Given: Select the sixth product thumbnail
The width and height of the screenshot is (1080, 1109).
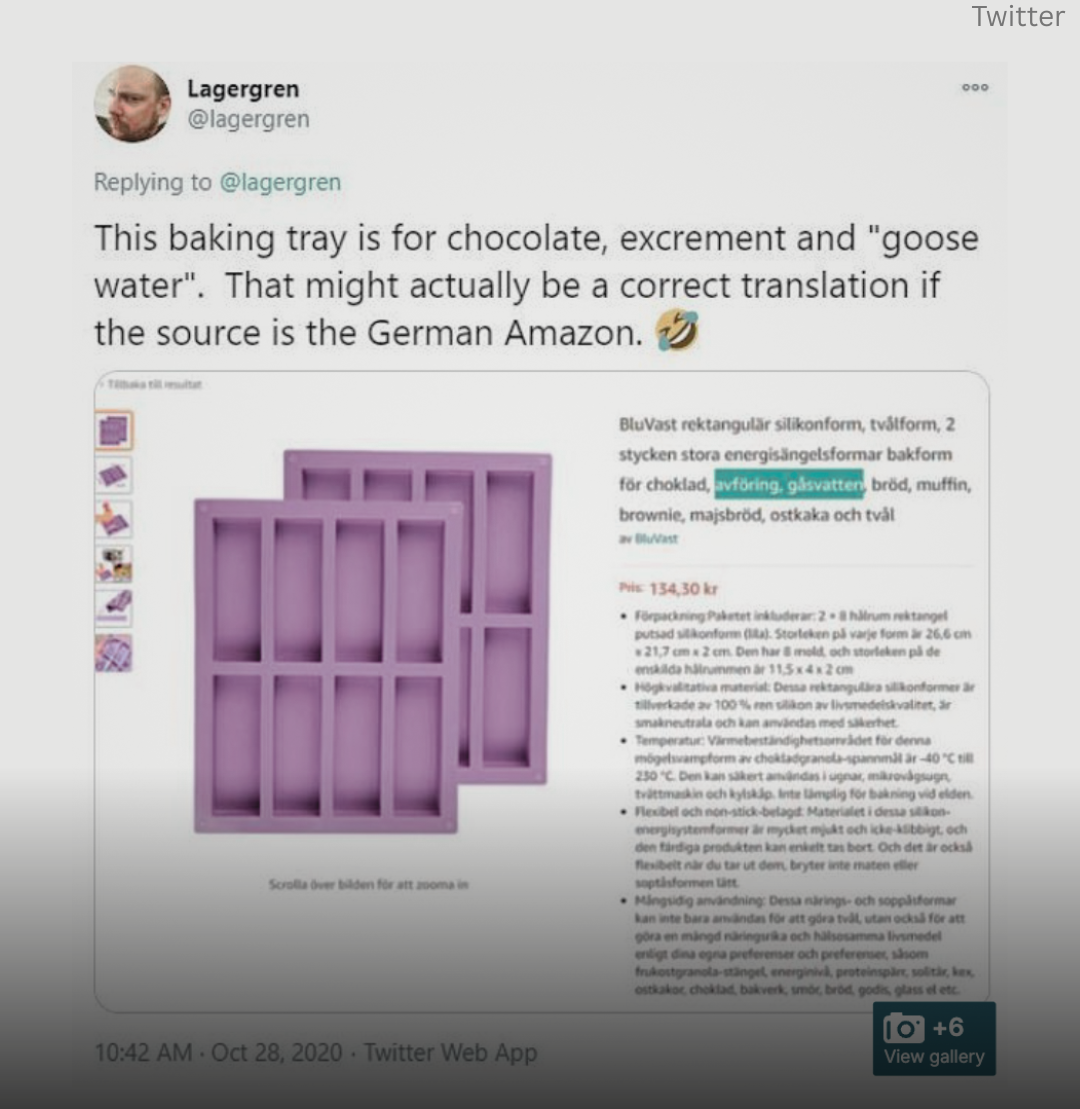Looking at the screenshot, I should click(x=114, y=653).
